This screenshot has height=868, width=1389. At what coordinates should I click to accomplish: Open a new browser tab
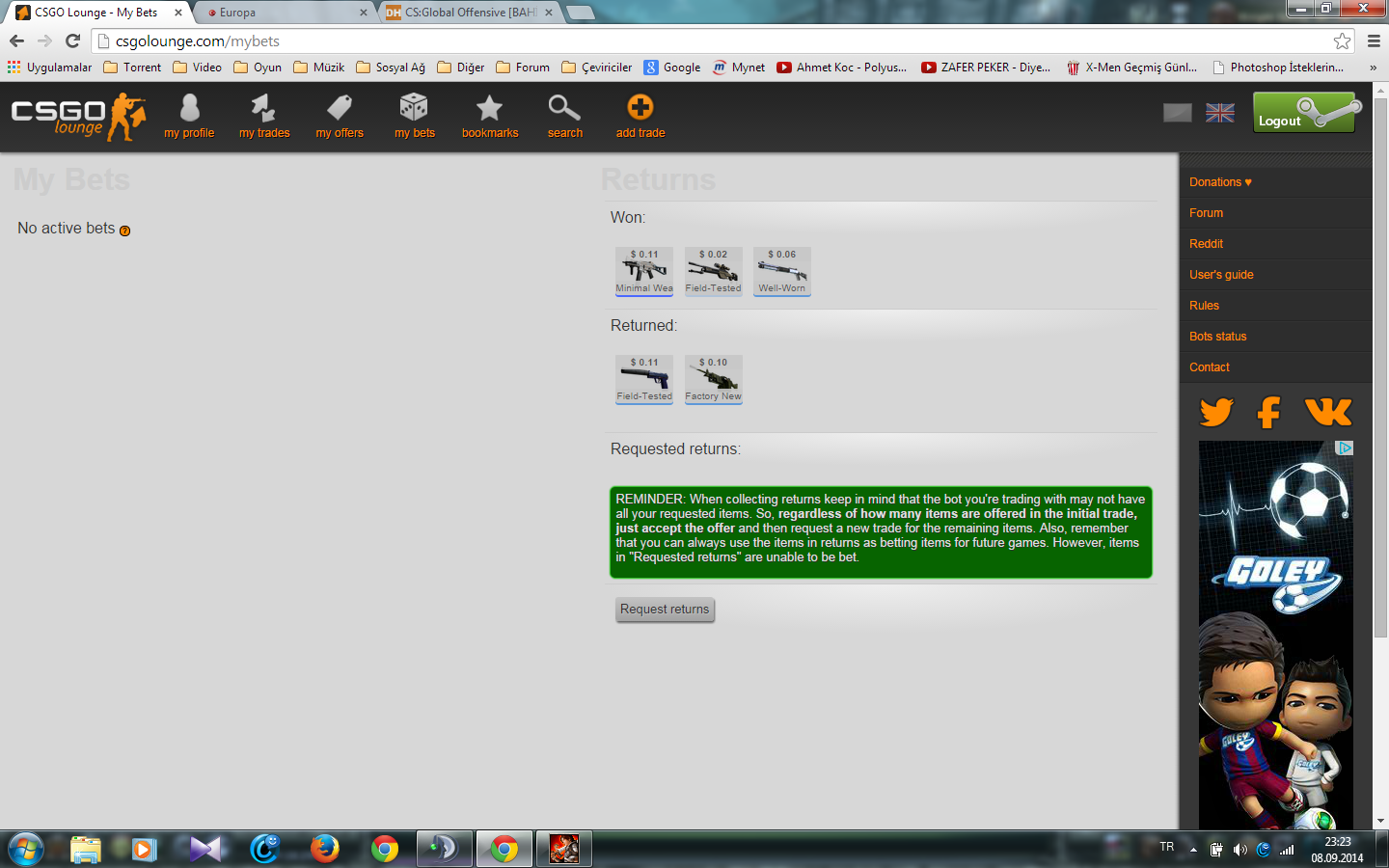click(x=580, y=13)
